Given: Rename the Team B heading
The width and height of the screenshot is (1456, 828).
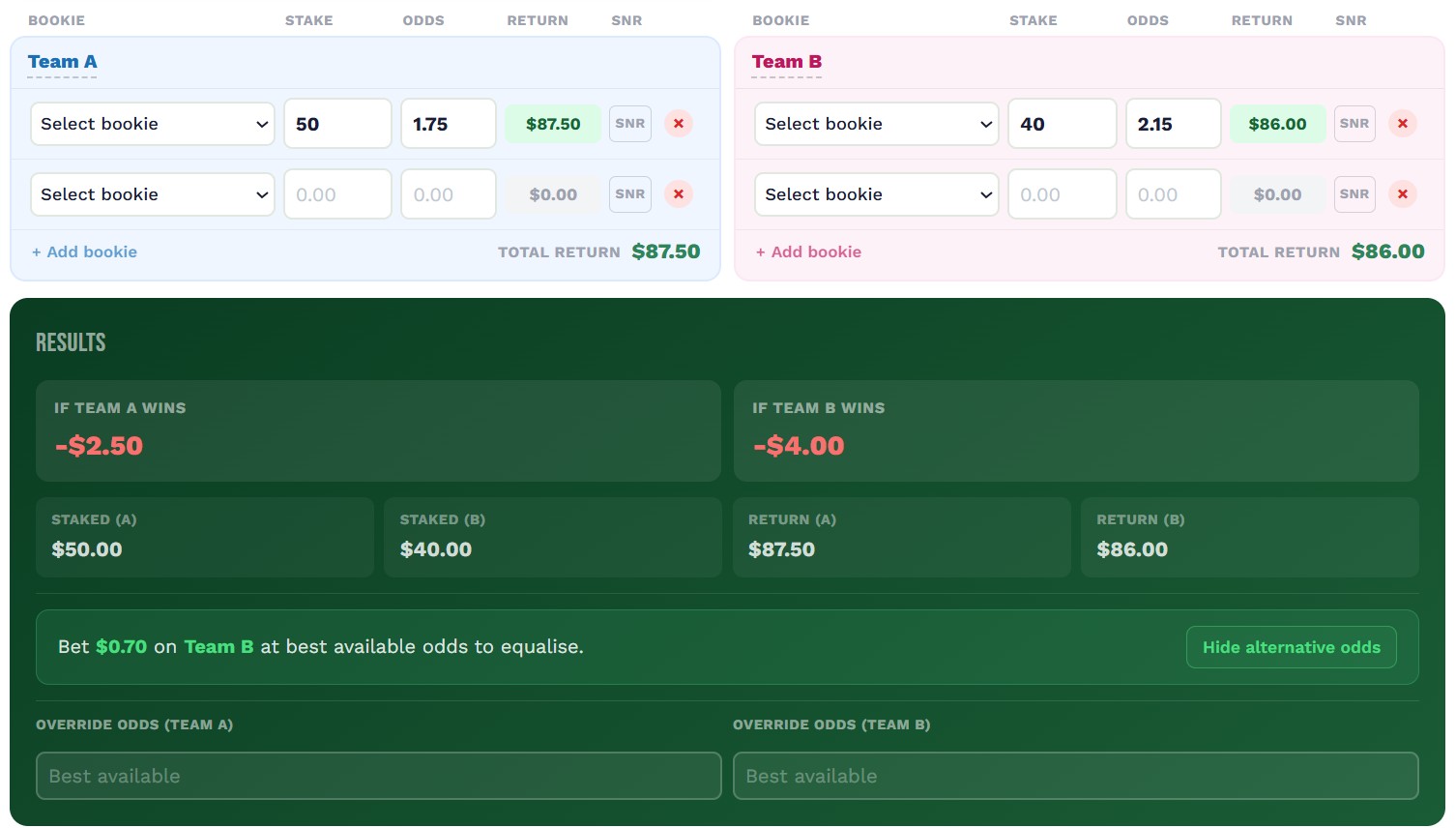Looking at the screenshot, I should click(x=787, y=62).
